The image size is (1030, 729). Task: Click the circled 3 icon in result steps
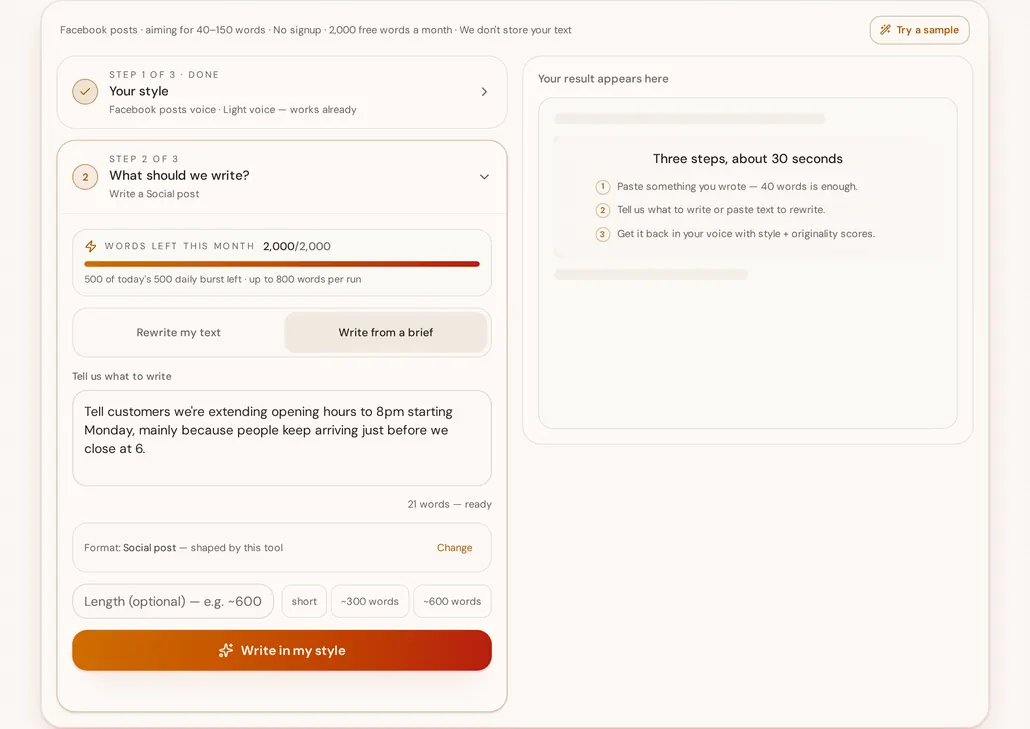coord(602,234)
